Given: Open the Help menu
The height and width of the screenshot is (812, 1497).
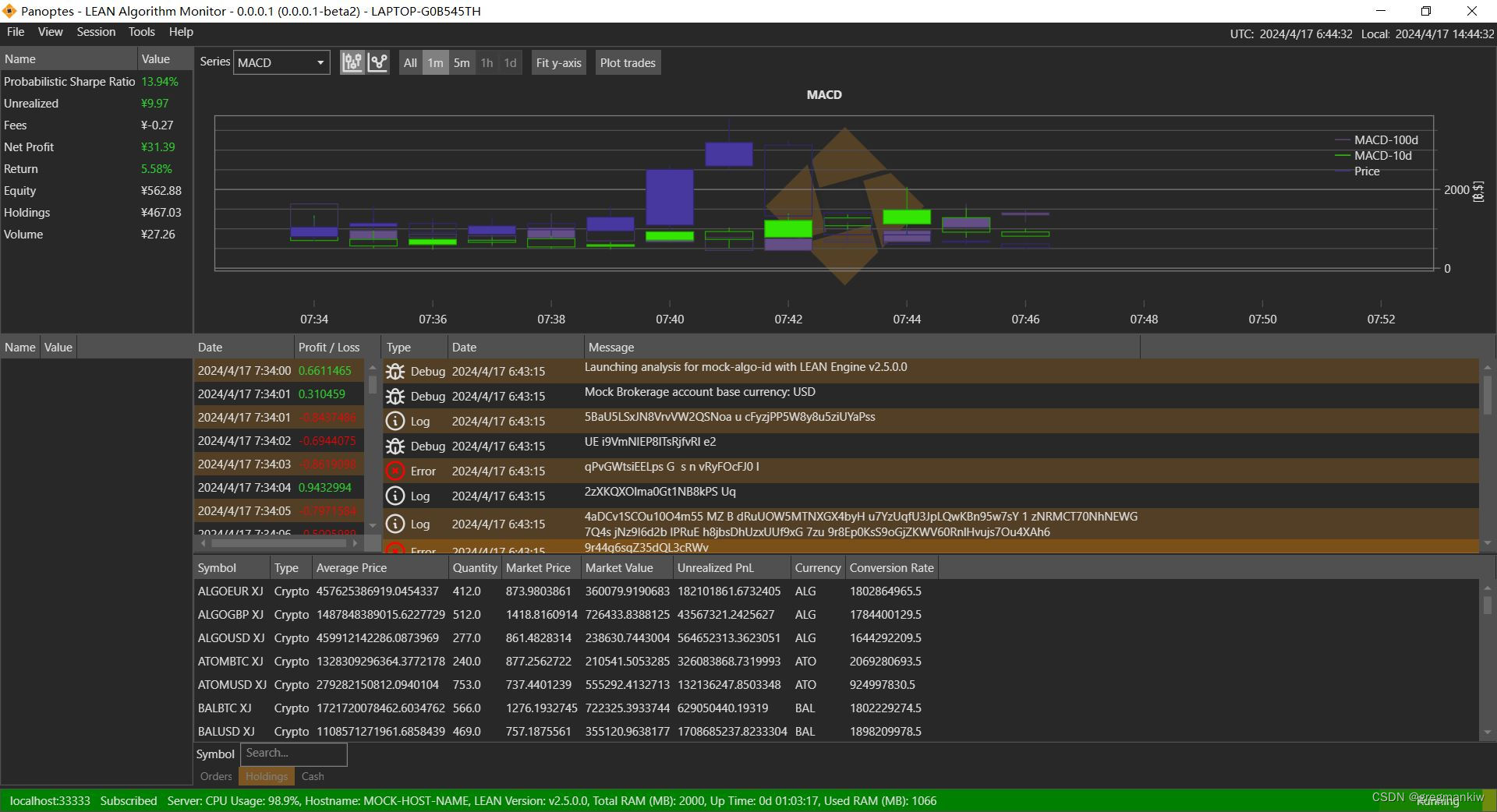Looking at the screenshot, I should click(x=181, y=32).
